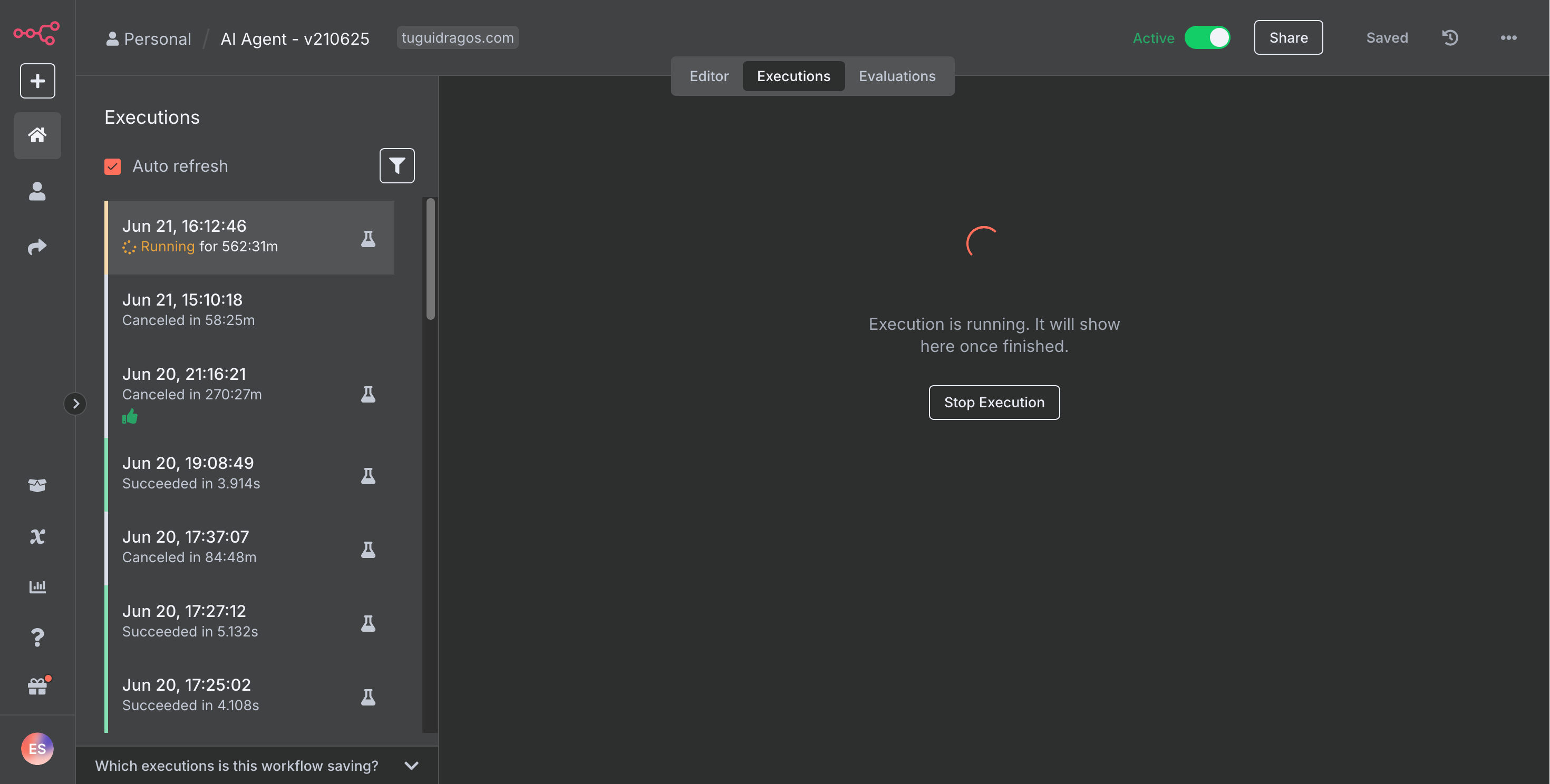Viewport: 1550px width, 784px height.
Task: Click the Stop Execution button
Action: (993, 402)
